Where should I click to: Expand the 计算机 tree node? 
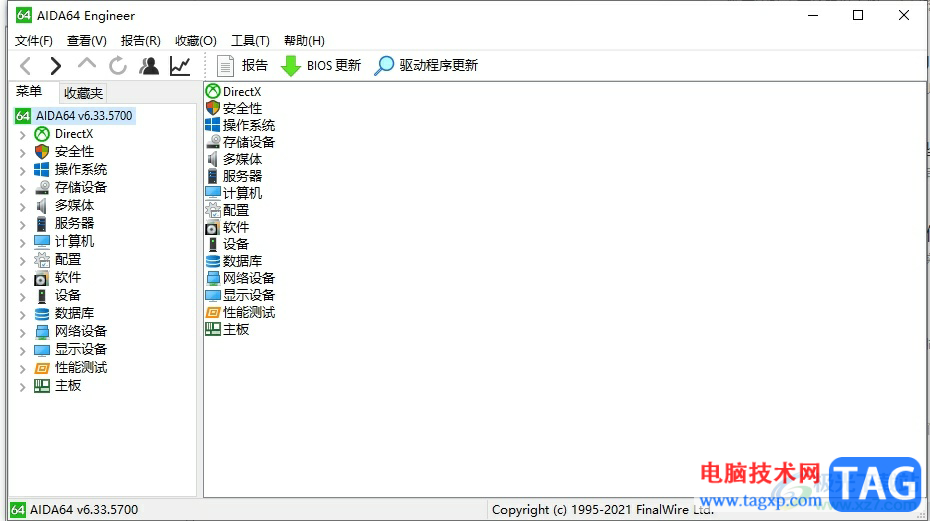click(x=23, y=243)
